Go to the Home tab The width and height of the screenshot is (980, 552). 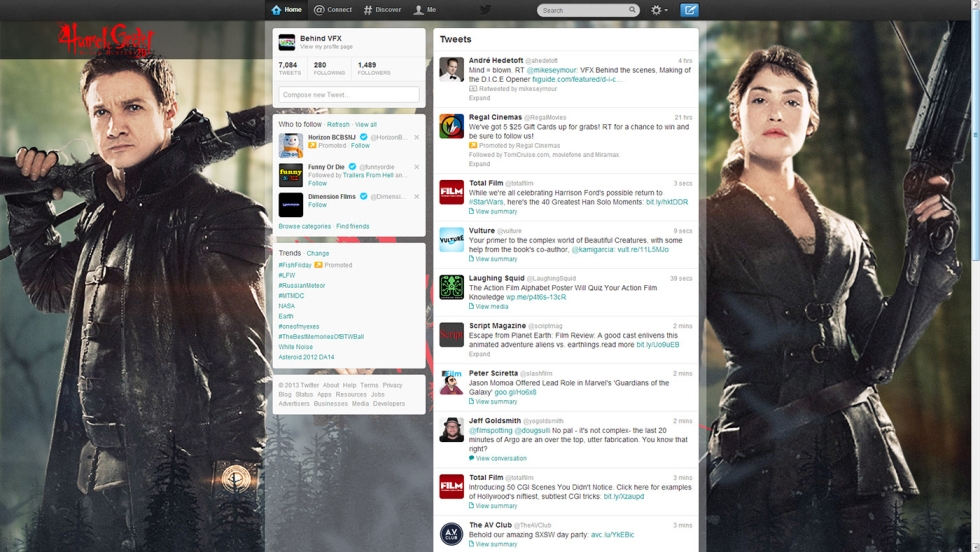[286, 10]
